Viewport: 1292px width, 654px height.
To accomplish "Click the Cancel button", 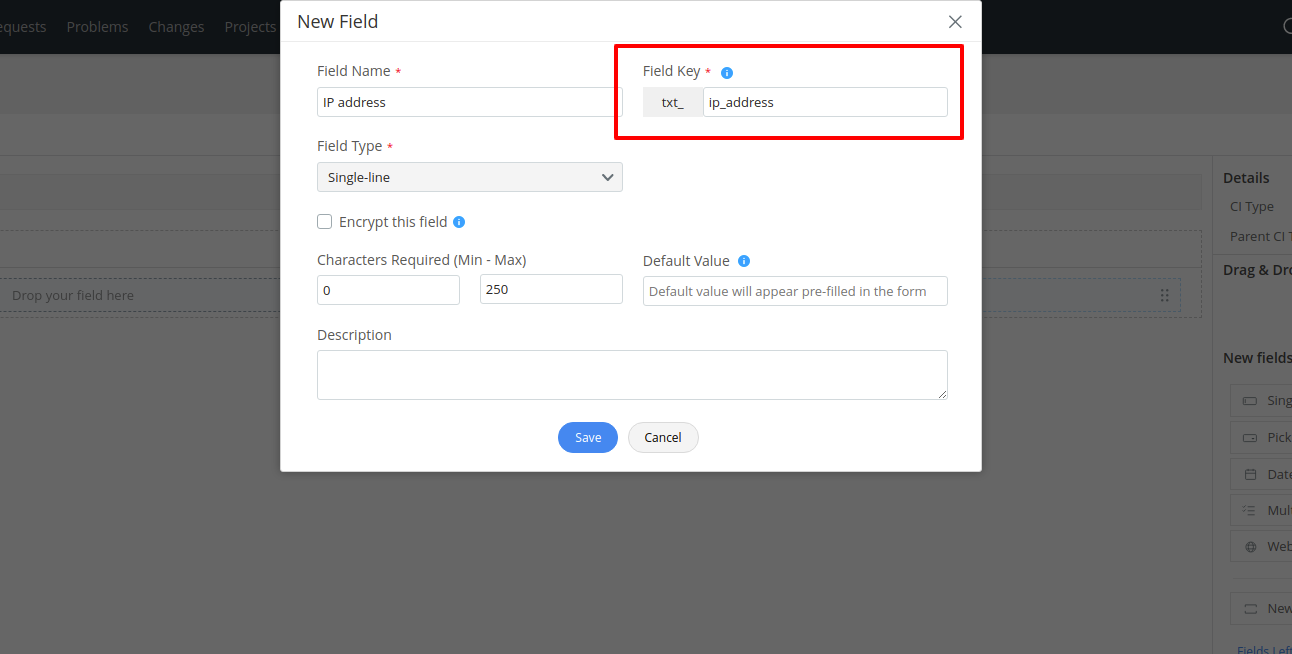I will tap(663, 437).
